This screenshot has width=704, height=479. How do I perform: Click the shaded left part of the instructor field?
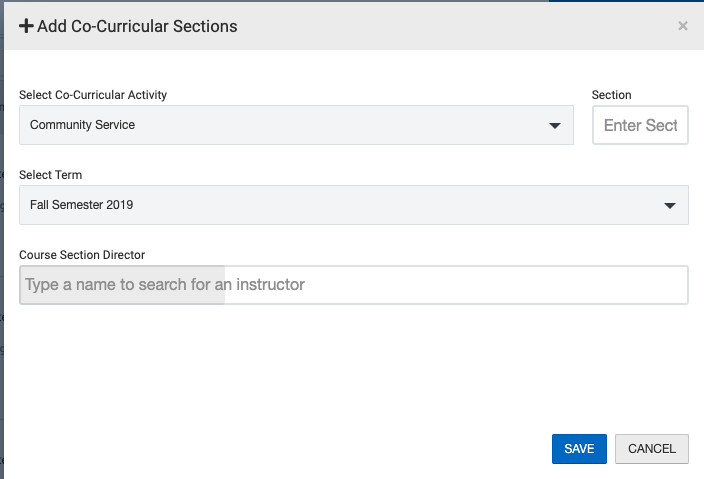pos(122,285)
